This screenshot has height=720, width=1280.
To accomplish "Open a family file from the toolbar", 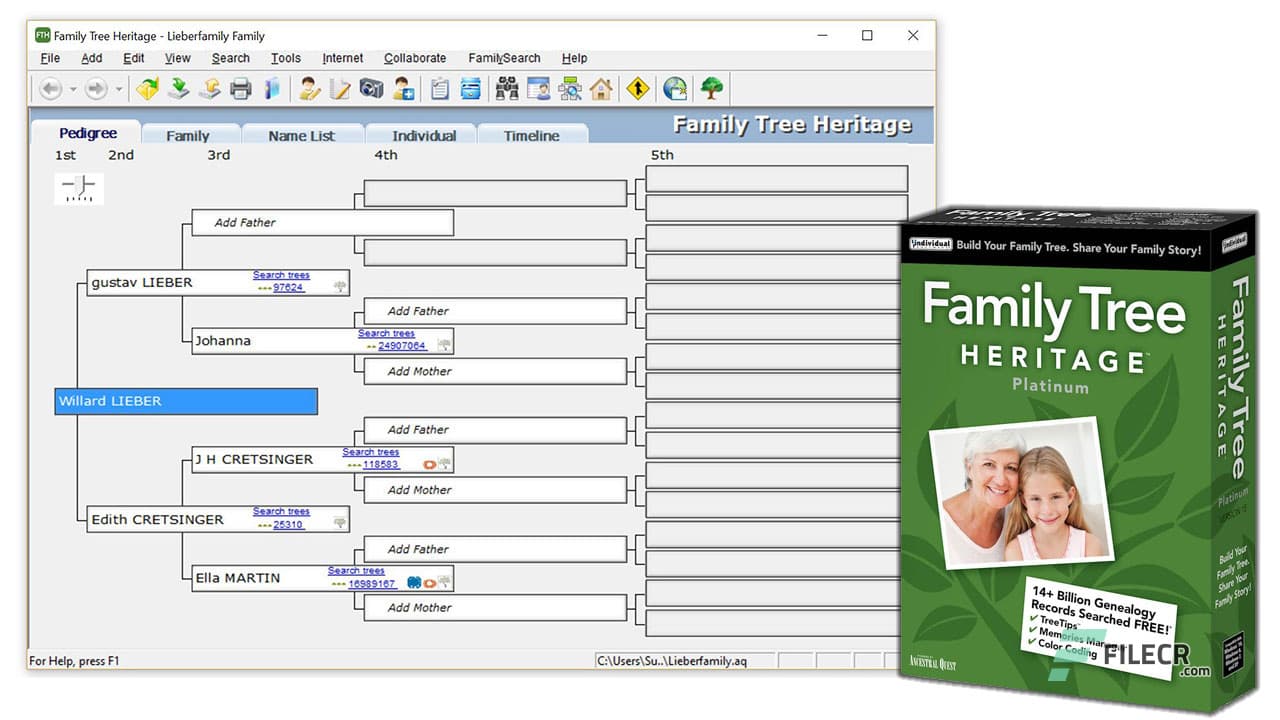I will tap(149, 89).
